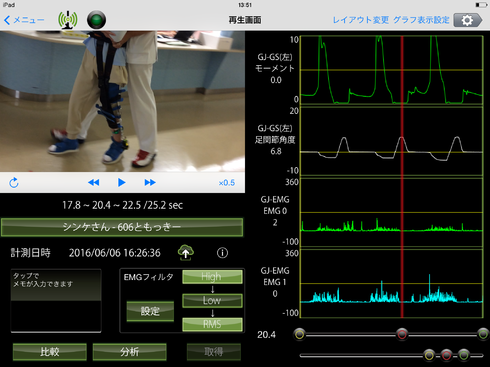This screenshot has height=367, width=490.
Task: Click the yellow start handle on upper slider
Action: (300, 334)
